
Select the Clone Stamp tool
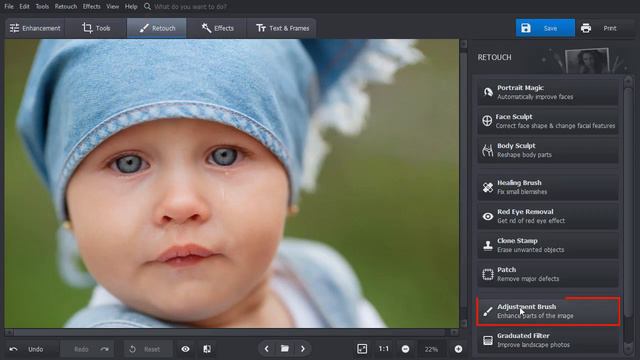click(548, 245)
